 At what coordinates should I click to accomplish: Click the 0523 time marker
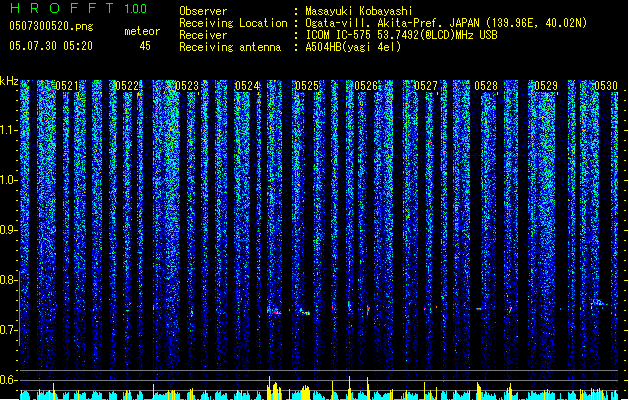(x=187, y=86)
